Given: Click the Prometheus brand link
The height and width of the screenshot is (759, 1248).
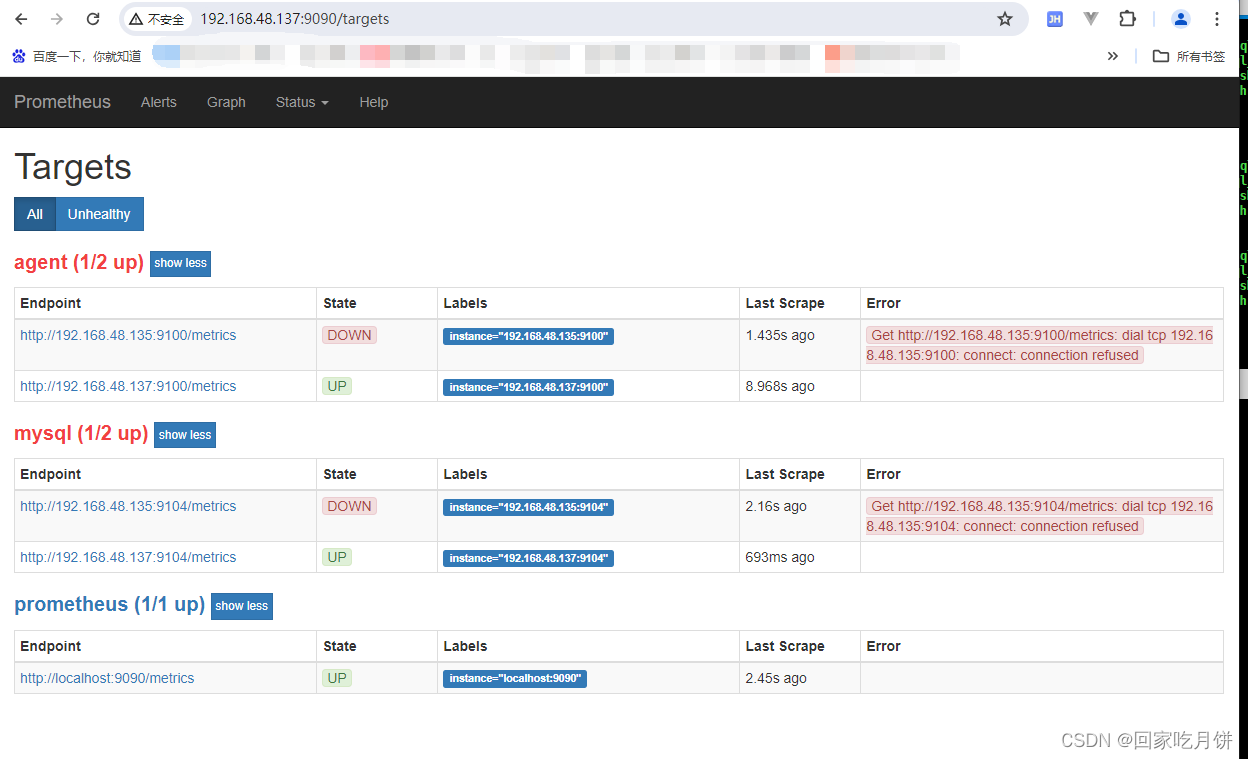Looking at the screenshot, I should tap(62, 102).
